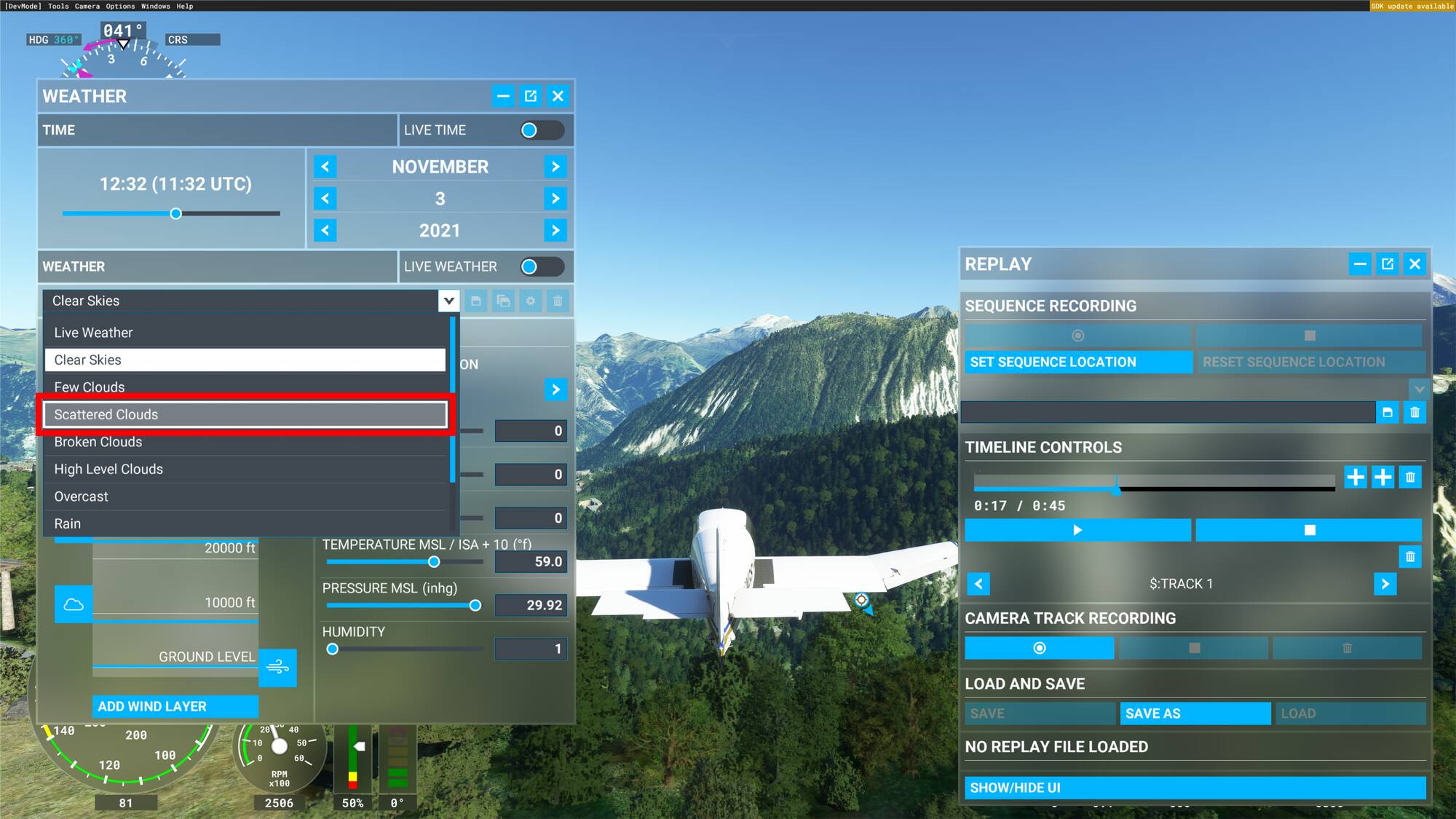Click the Save As button
Image resolution: width=1456 pixels, height=819 pixels.
[x=1195, y=713]
